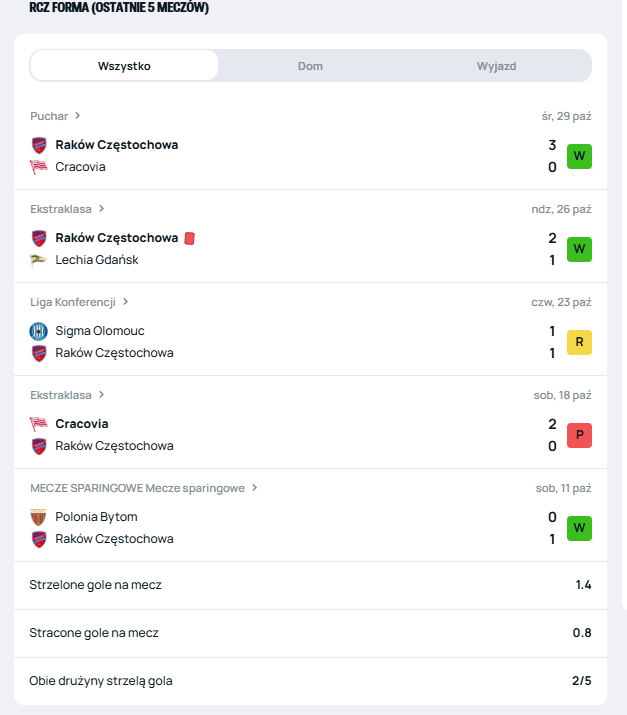This screenshot has width=627, height=715.
Task: Click Raków crest in Lechia Gdańsk match
Action: (39, 238)
